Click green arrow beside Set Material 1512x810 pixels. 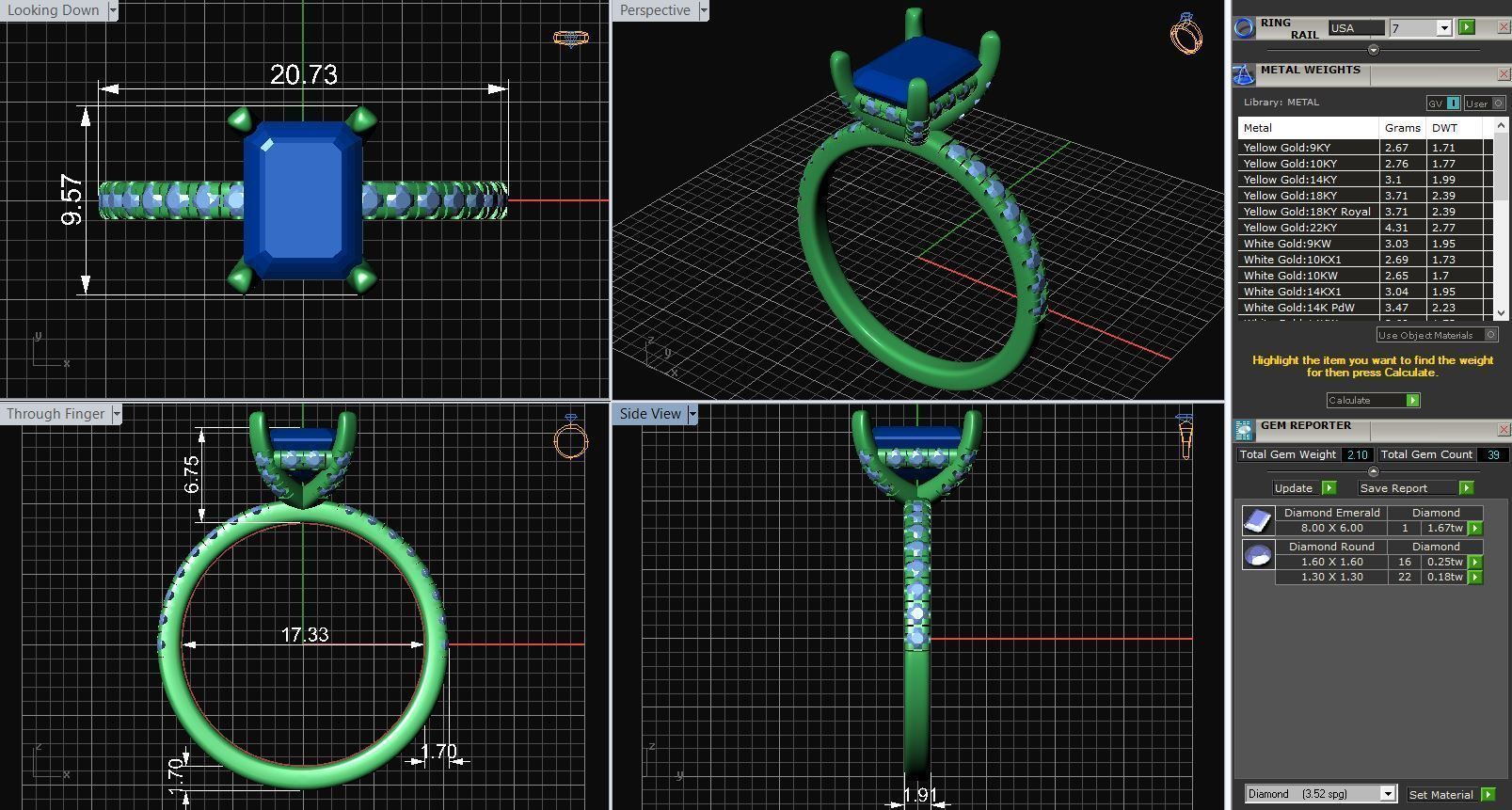tap(1488, 794)
